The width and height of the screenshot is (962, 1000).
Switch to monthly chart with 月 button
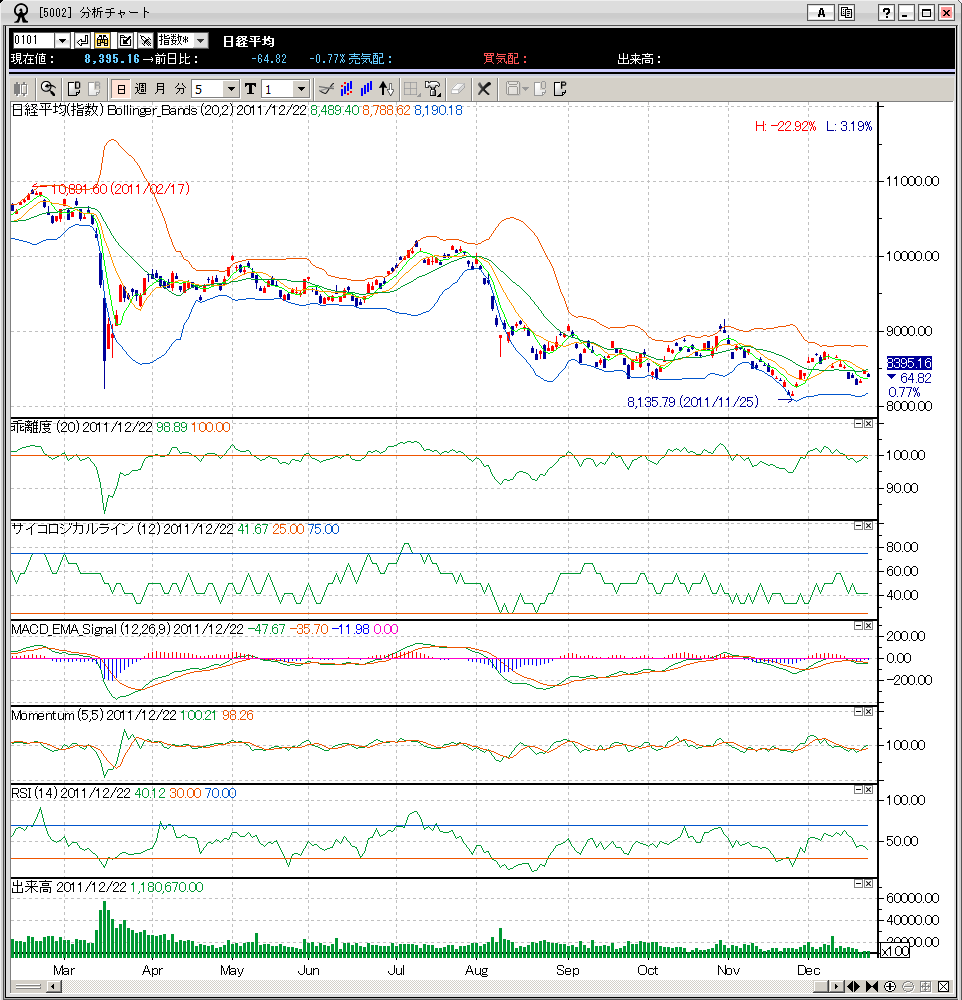160,88
